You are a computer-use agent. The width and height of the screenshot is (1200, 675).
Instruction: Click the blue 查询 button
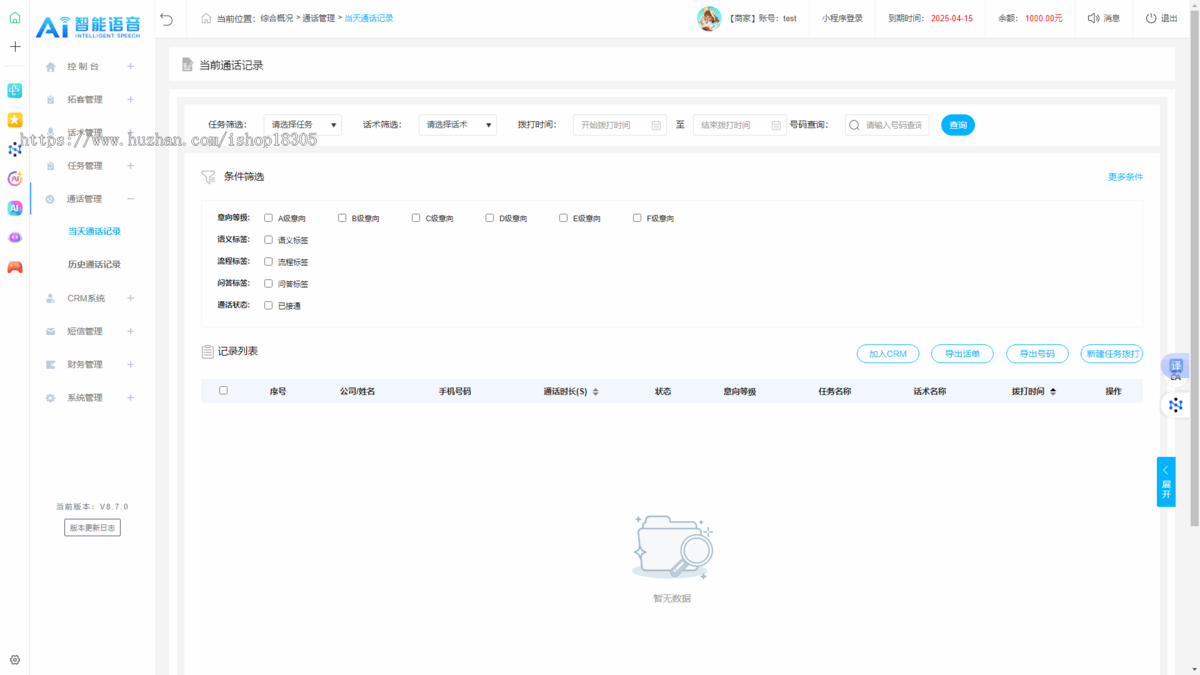[x=958, y=125]
